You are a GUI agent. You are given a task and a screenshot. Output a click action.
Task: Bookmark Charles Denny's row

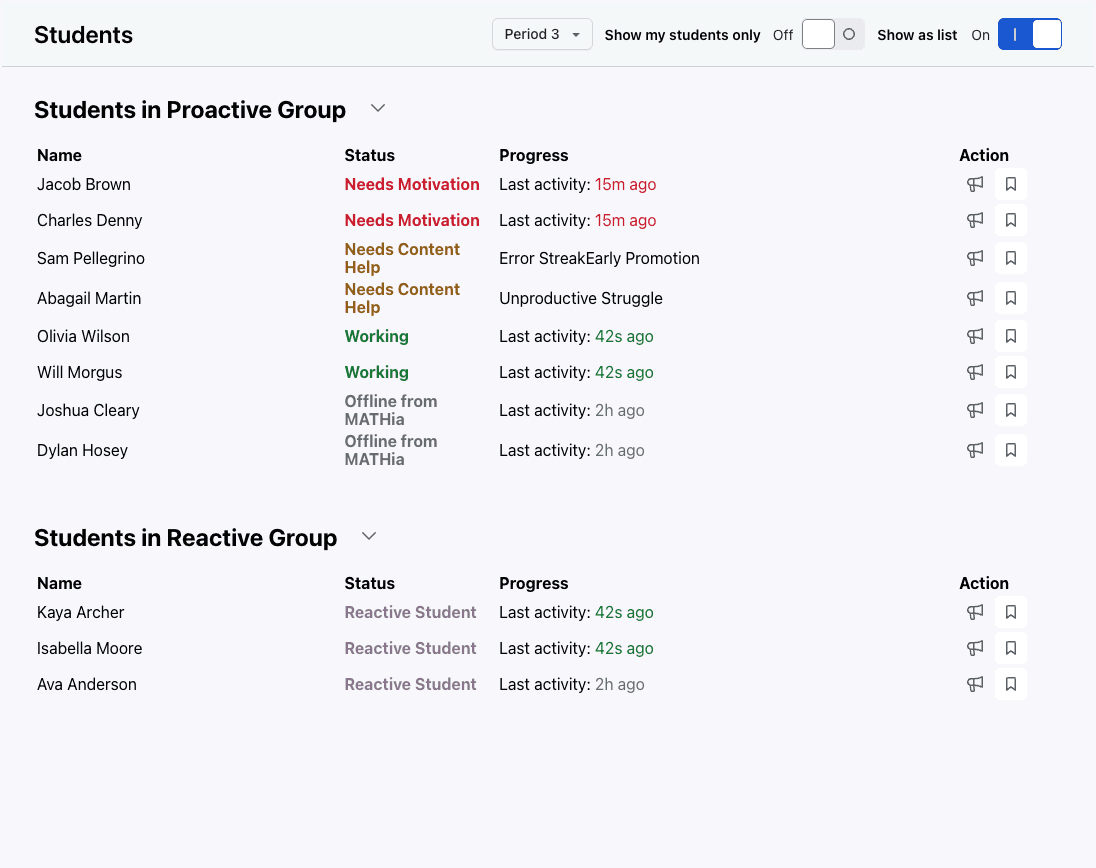(1011, 220)
